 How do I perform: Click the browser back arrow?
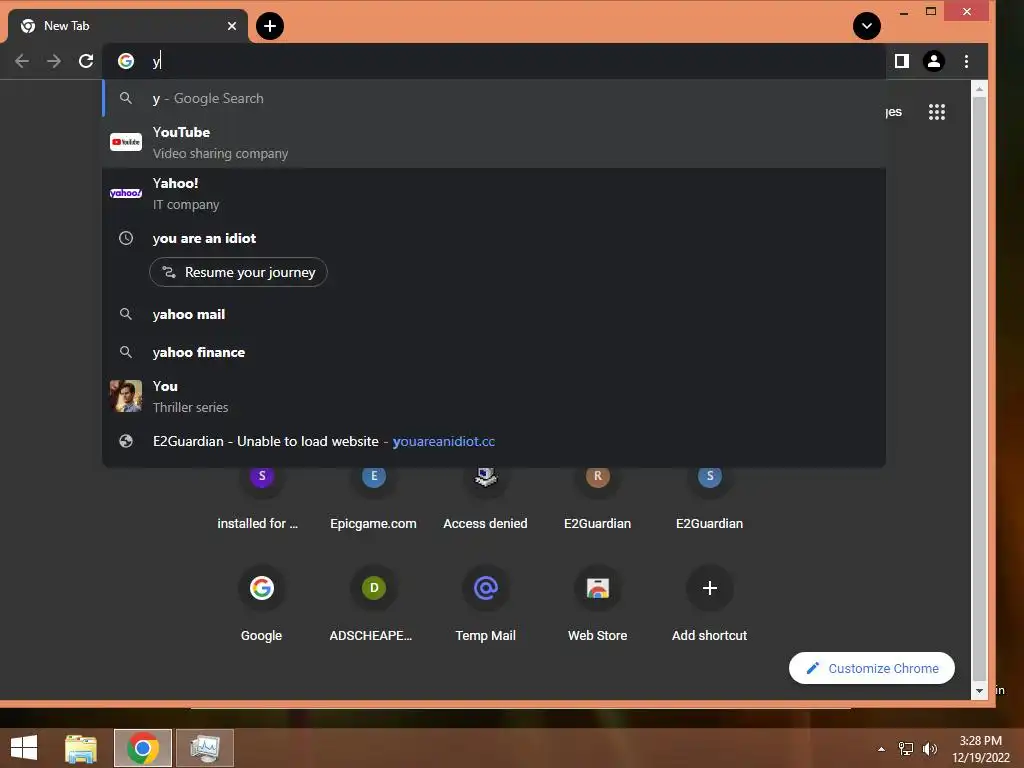[x=22, y=61]
